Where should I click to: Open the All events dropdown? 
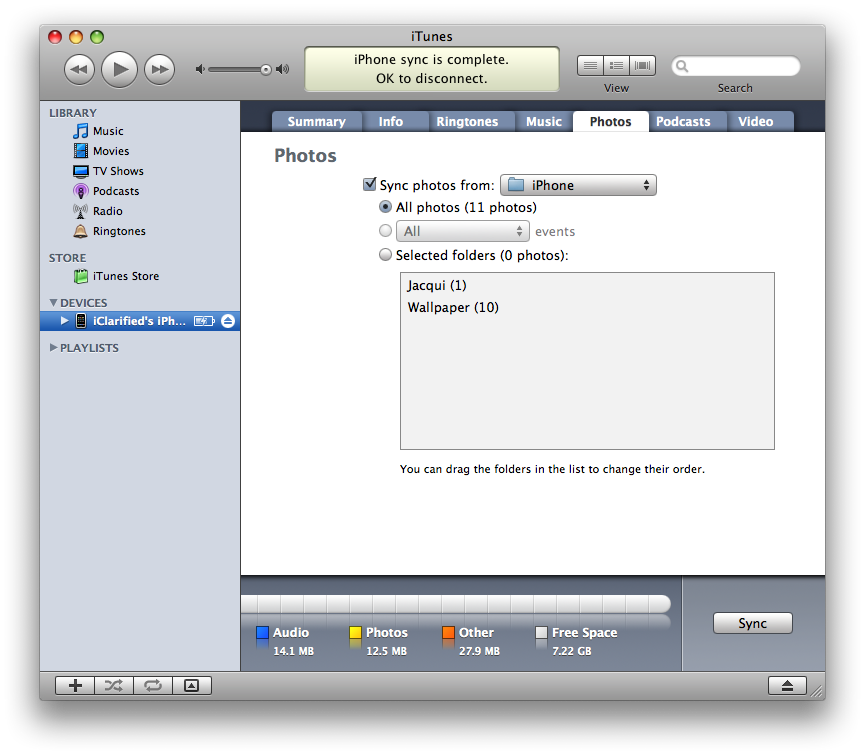coord(463,231)
